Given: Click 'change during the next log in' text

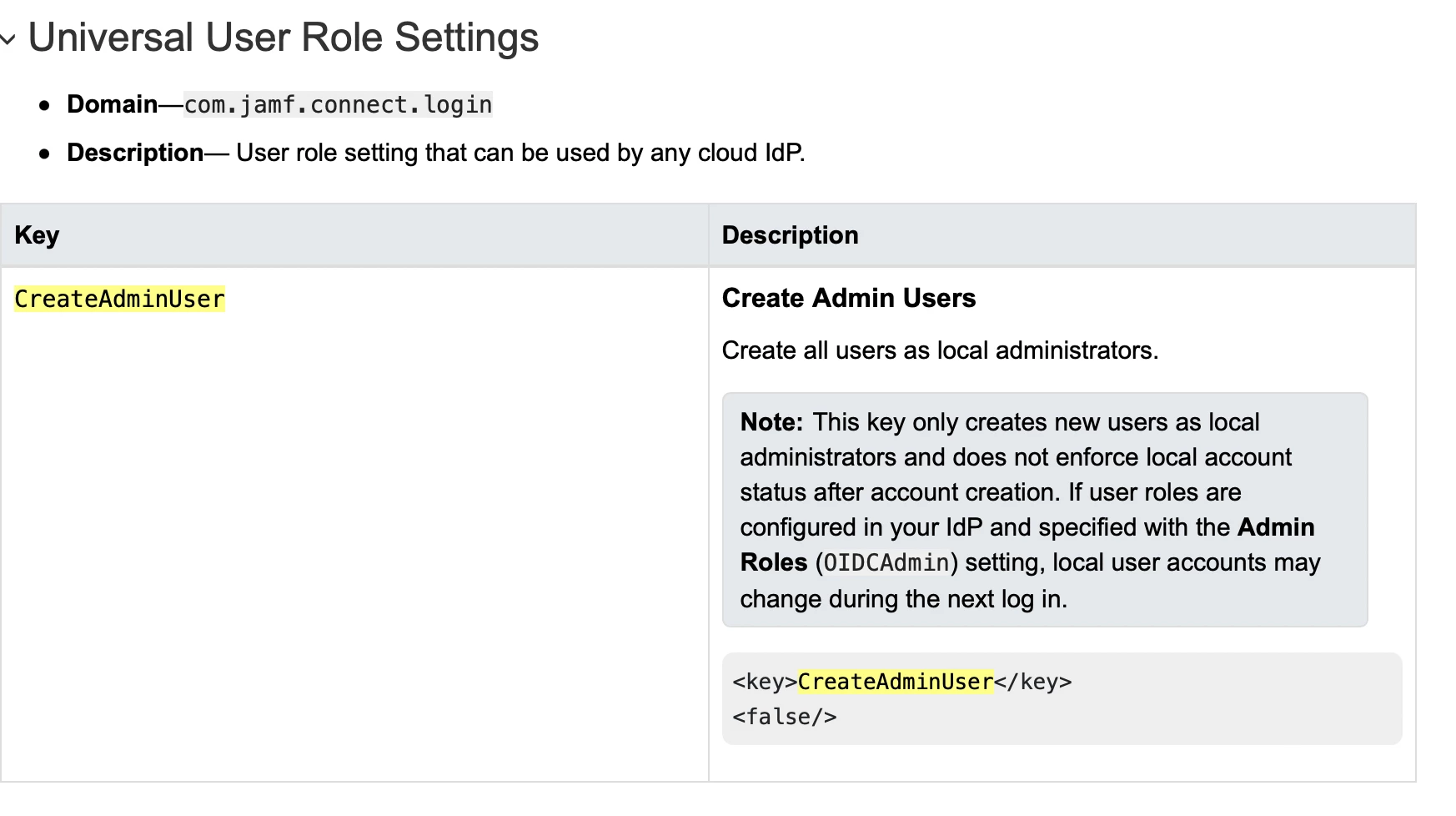Looking at the screenshot, I should point(903,599).
